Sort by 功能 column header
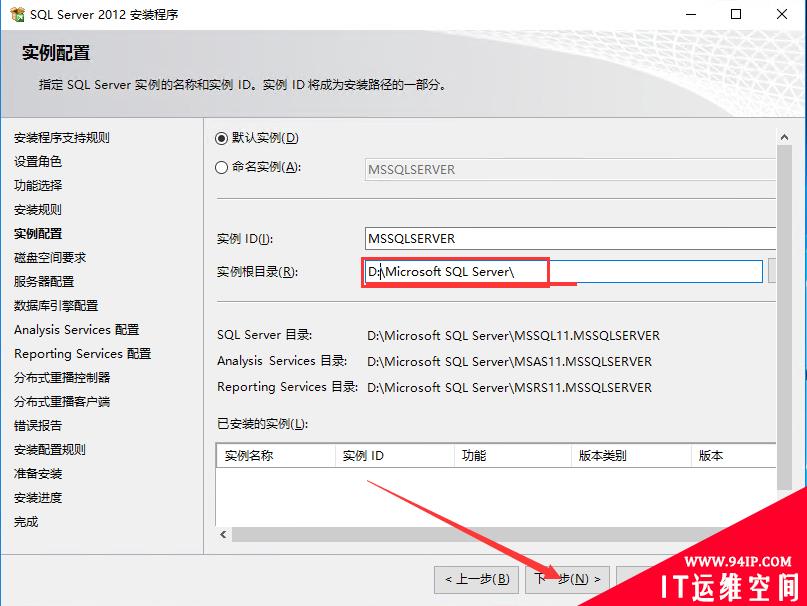807x606 pixels. coord(513,456)
